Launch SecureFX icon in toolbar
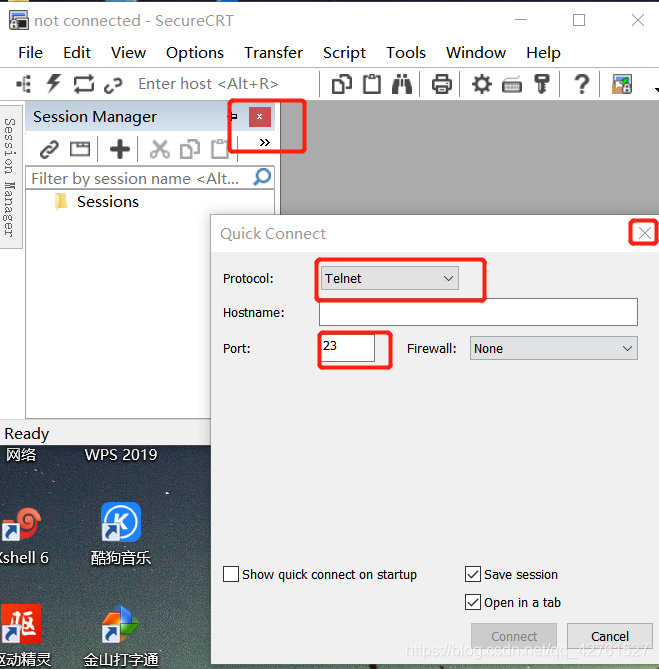Image resolution: width=659 pixels, height=669 pixels. coord(621,84)
